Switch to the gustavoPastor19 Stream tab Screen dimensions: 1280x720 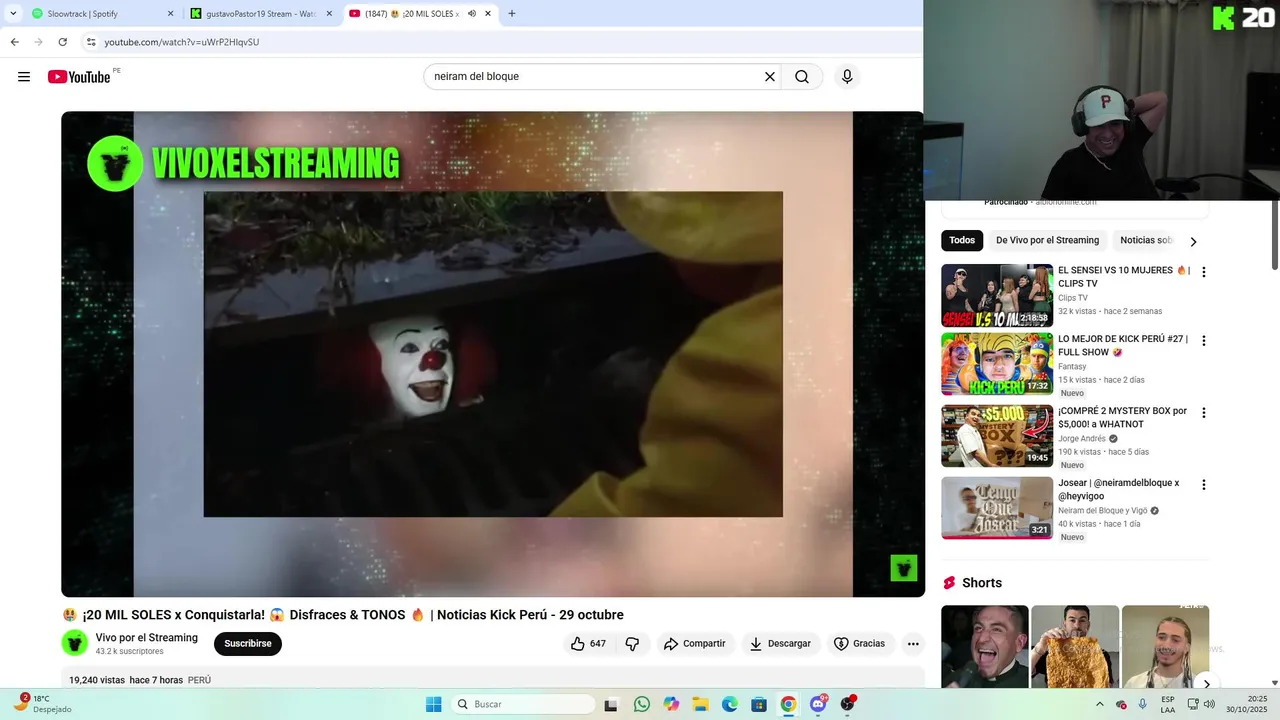262,14
